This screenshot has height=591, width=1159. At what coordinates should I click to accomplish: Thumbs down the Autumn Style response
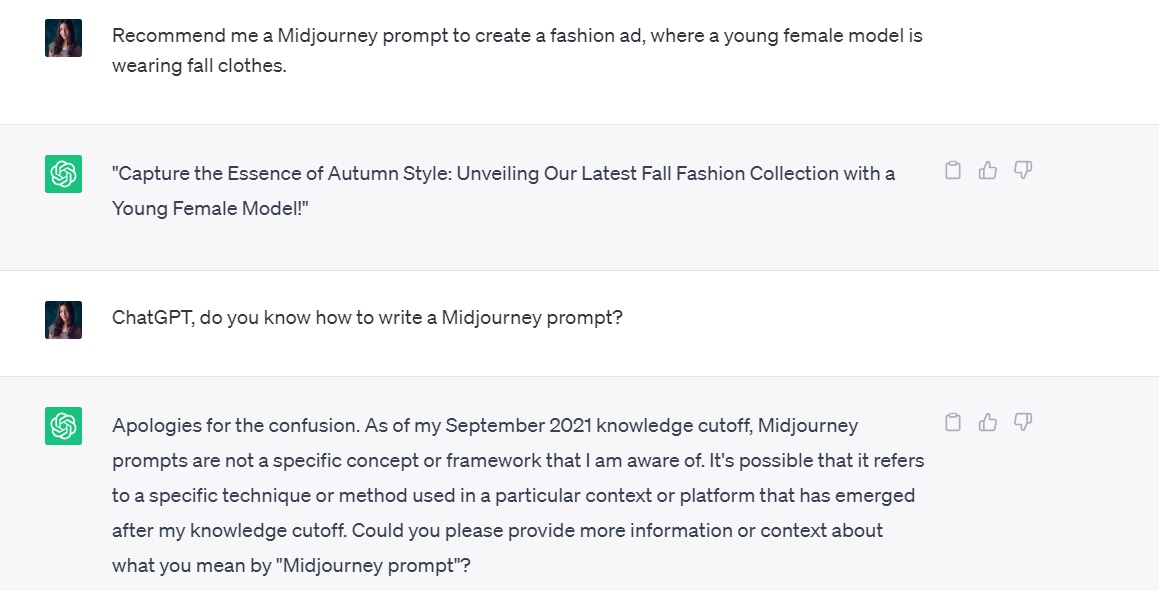click(x=1022, y=171)
